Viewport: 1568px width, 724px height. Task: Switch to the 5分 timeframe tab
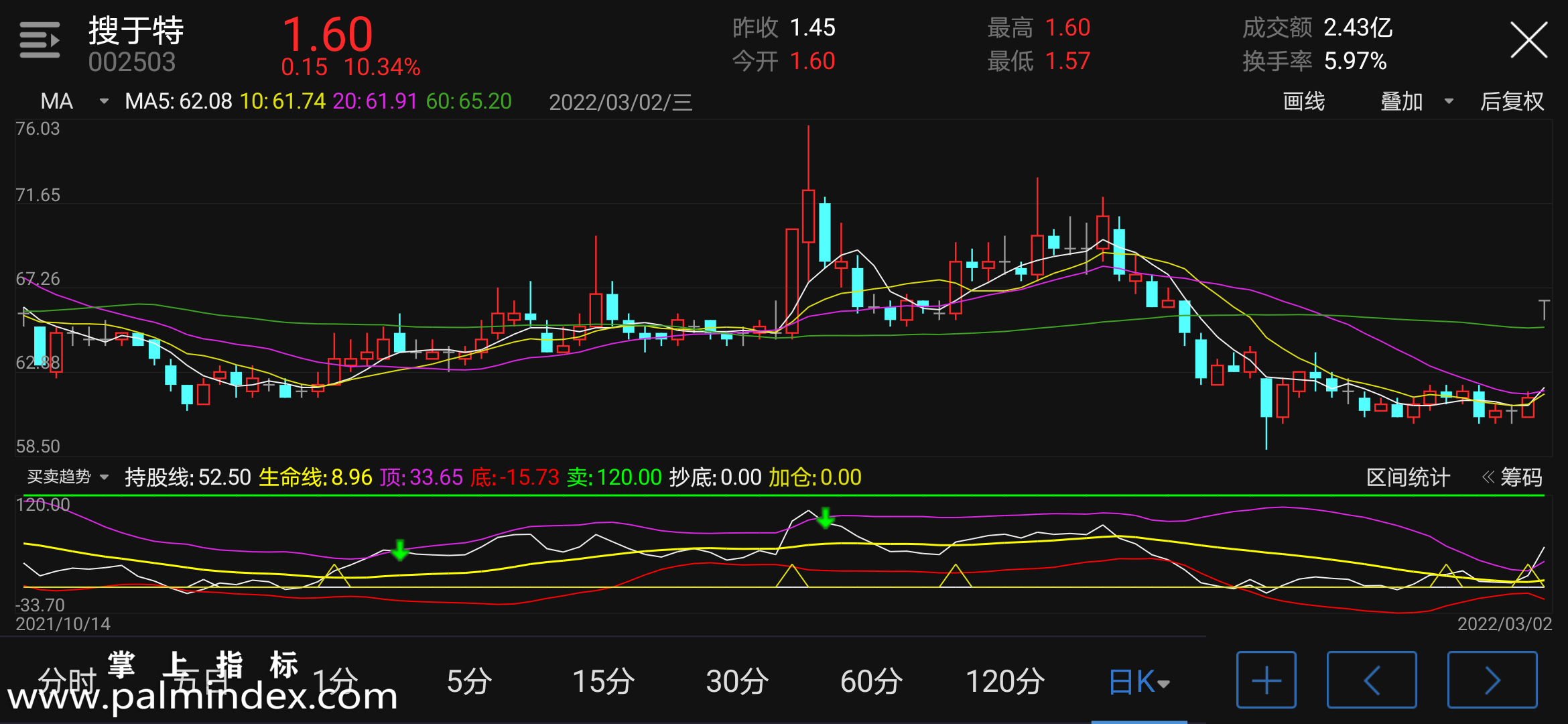(469, 682)
